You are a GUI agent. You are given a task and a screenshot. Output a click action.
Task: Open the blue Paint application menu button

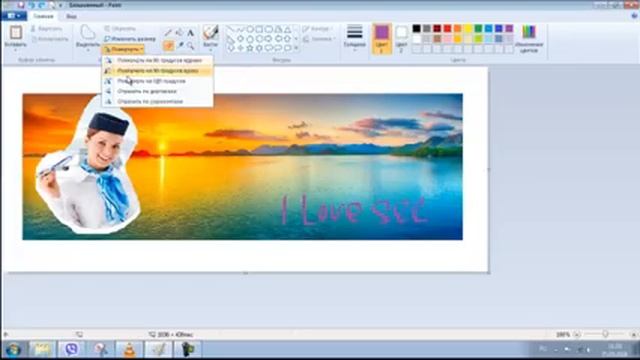pos(14,16)
